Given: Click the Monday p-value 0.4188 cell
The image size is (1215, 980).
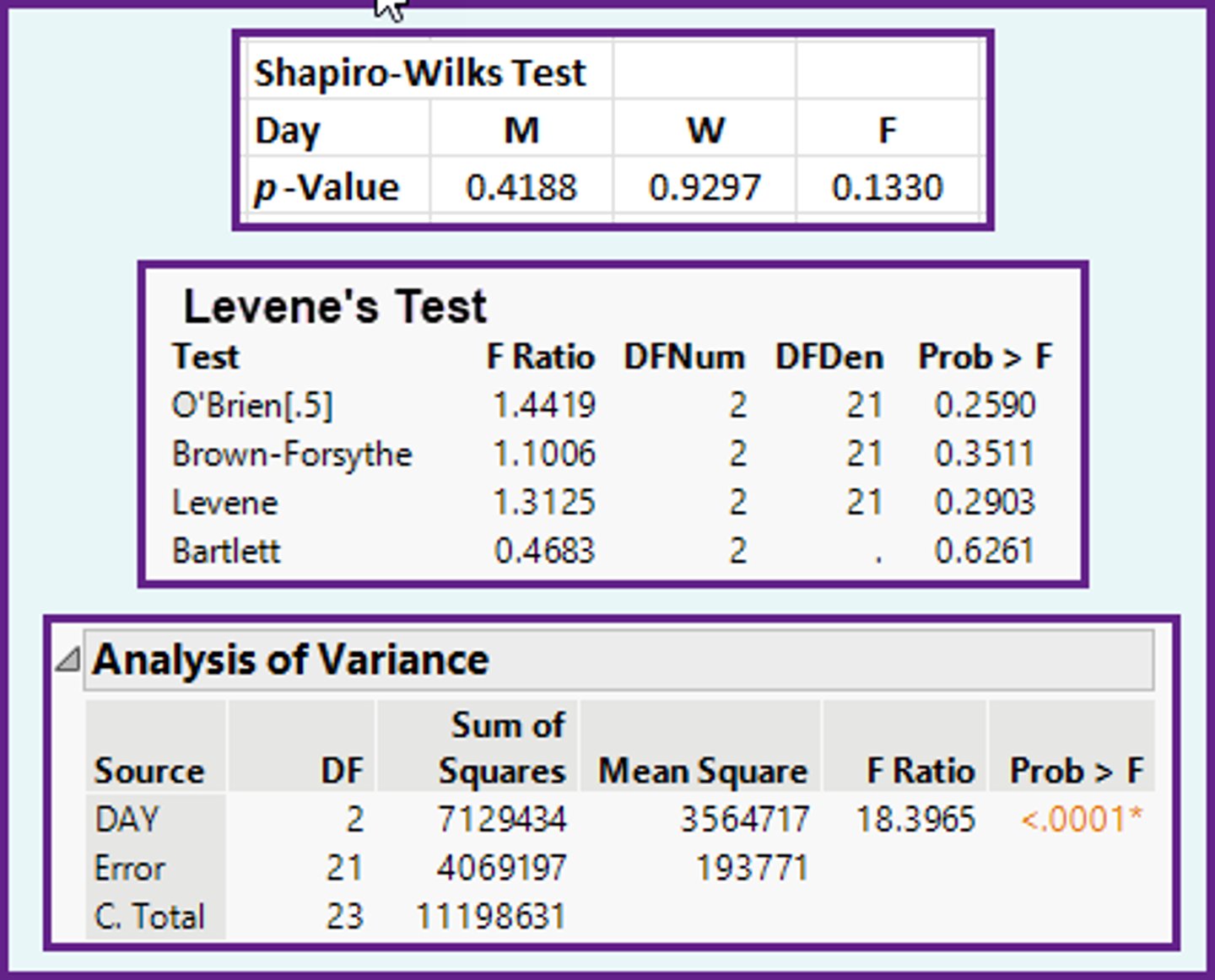Looking at the screenshot, I should pos(521,187).
